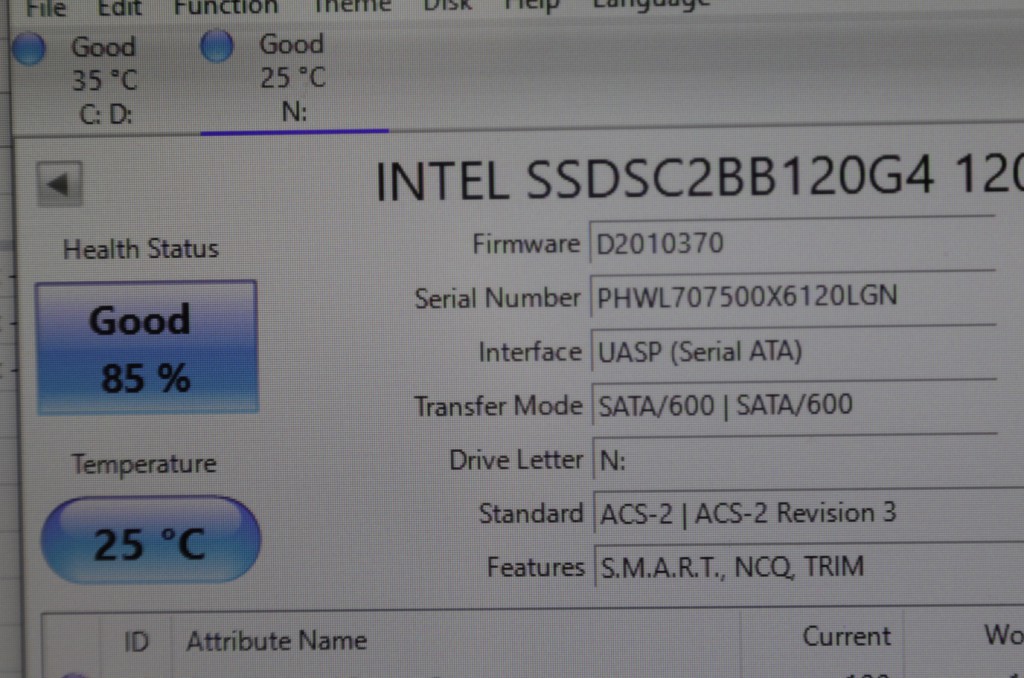1024x678 pixels.
Task: Select the C: D: disk tab at 35 °C
Action: tap(103, 80)
